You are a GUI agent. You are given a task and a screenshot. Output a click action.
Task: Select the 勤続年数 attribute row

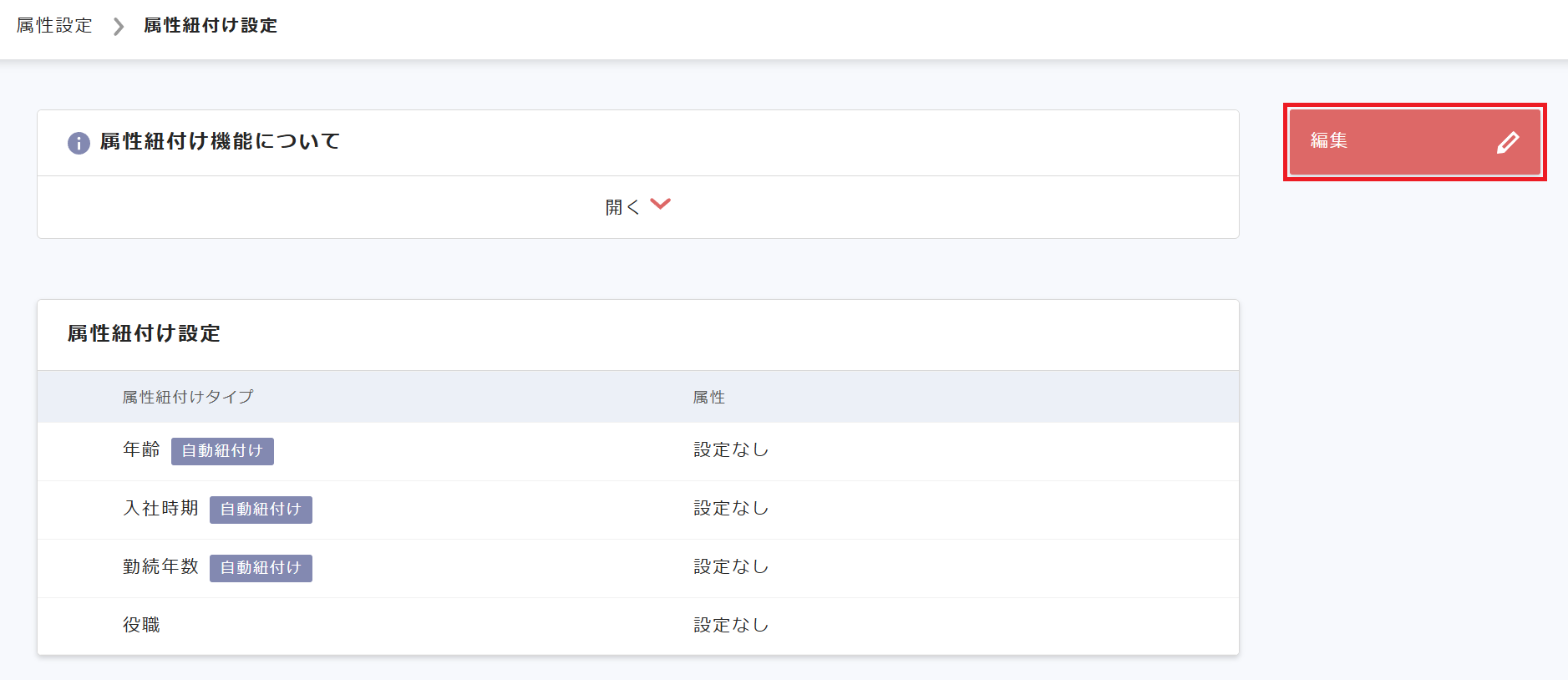tap(160, 566)
